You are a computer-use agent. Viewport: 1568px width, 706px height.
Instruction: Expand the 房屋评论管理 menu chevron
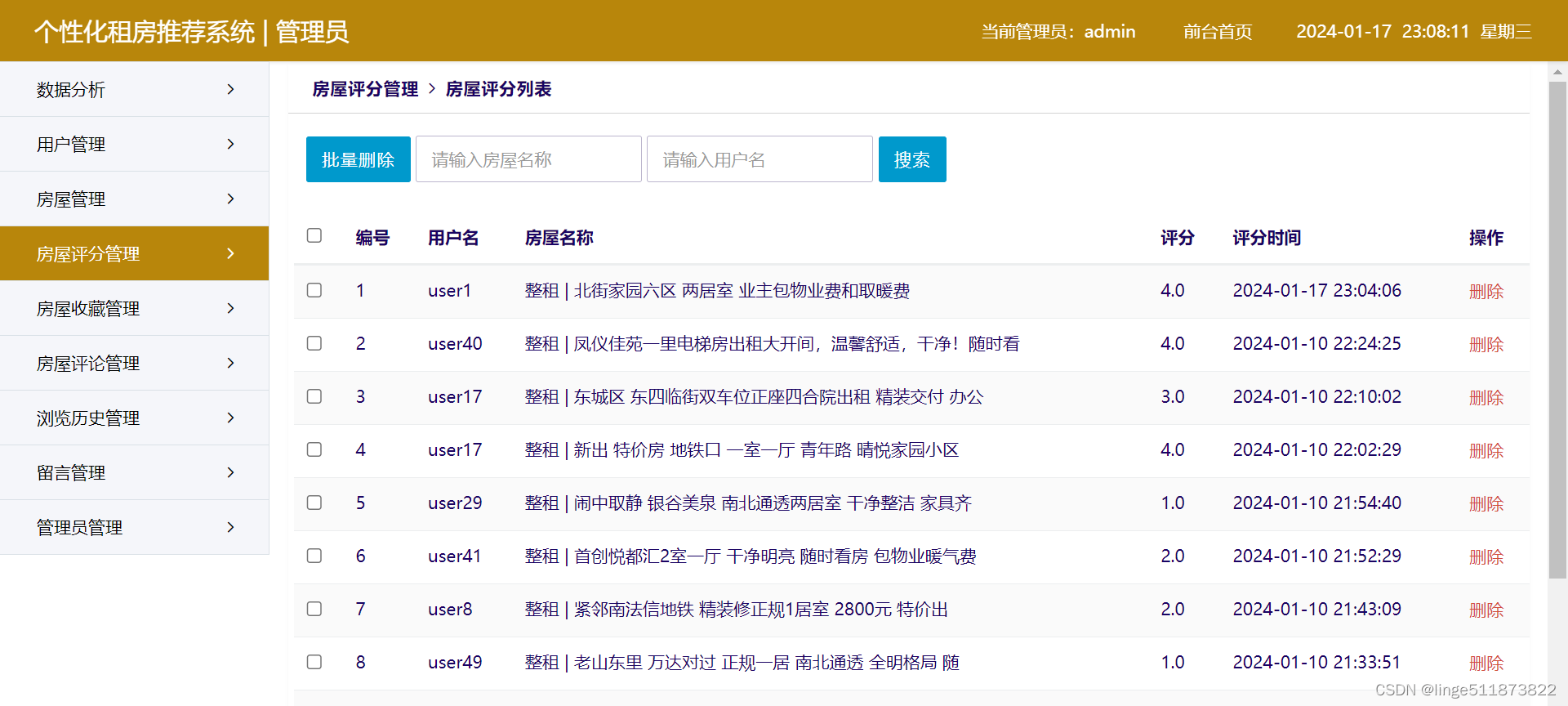[x=230, y=363]
